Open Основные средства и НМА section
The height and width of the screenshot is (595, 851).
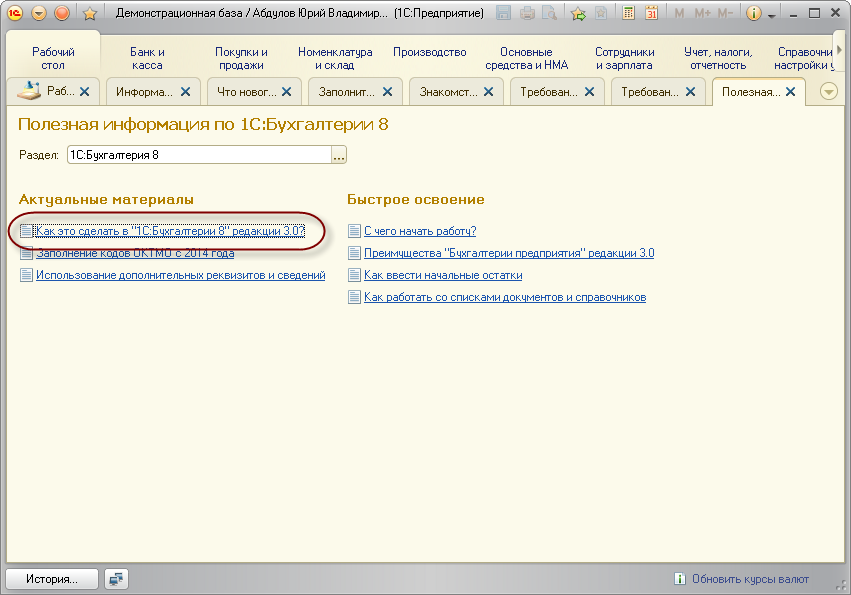click(x=526, y=59)
